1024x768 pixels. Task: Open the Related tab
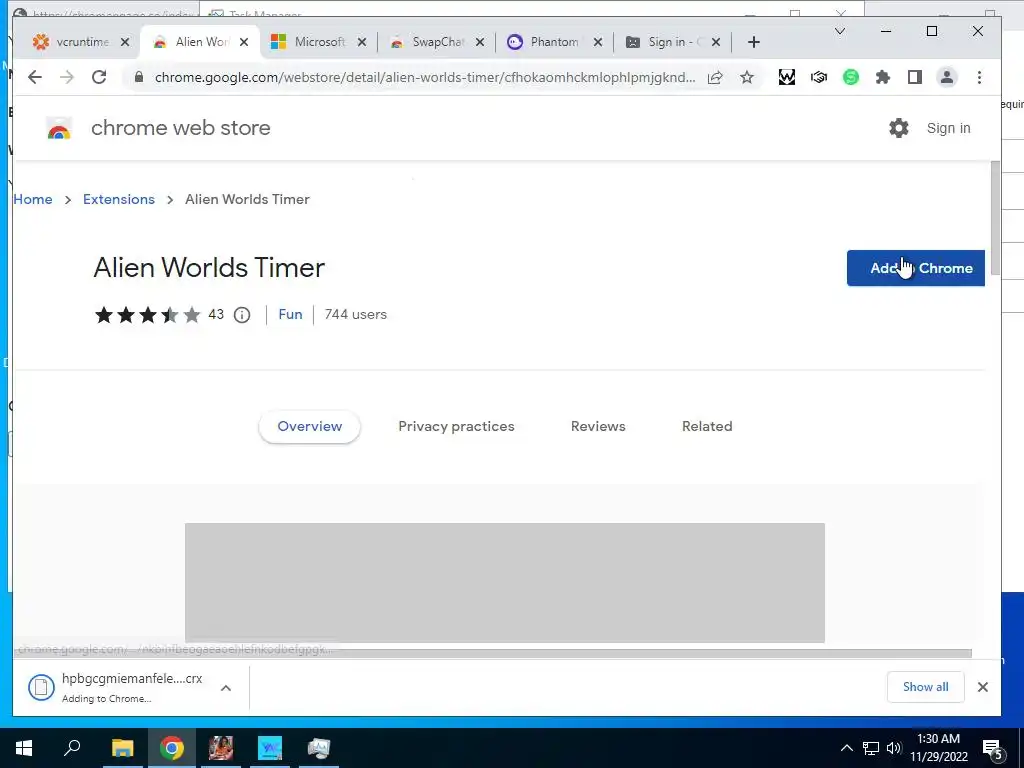(x=707, y=426)
